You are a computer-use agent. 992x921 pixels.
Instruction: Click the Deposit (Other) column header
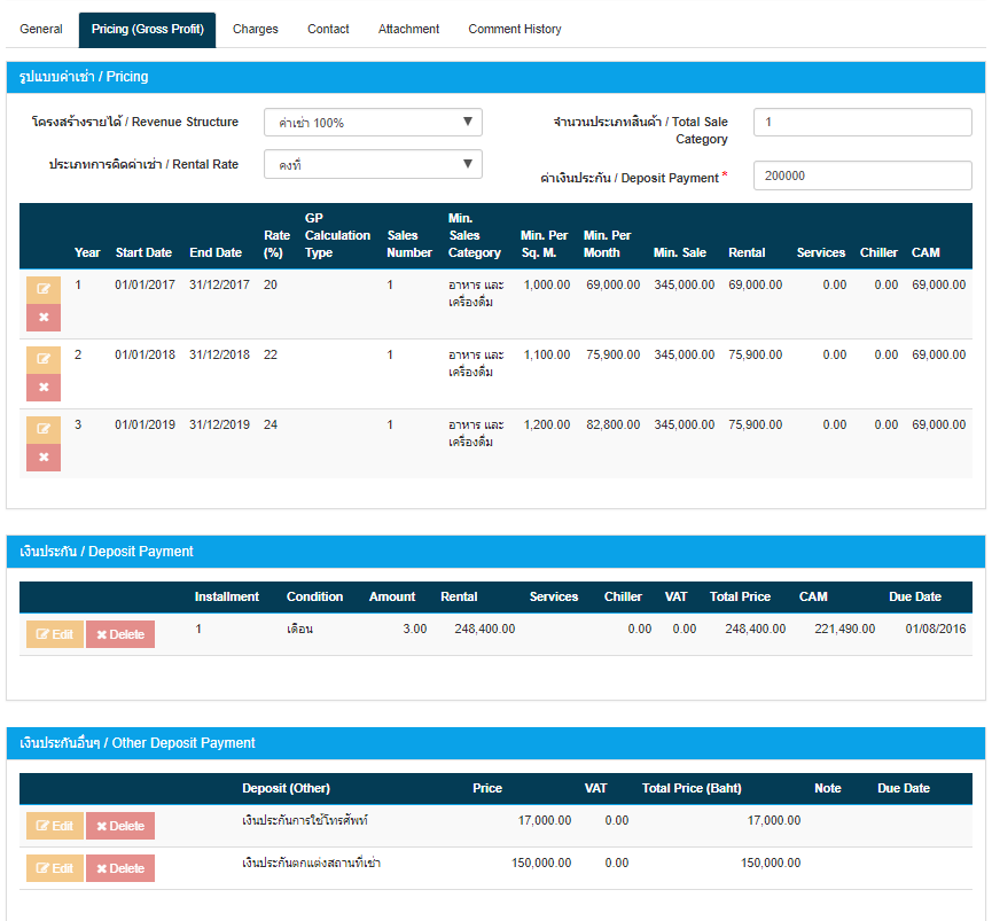click(286, 789)
